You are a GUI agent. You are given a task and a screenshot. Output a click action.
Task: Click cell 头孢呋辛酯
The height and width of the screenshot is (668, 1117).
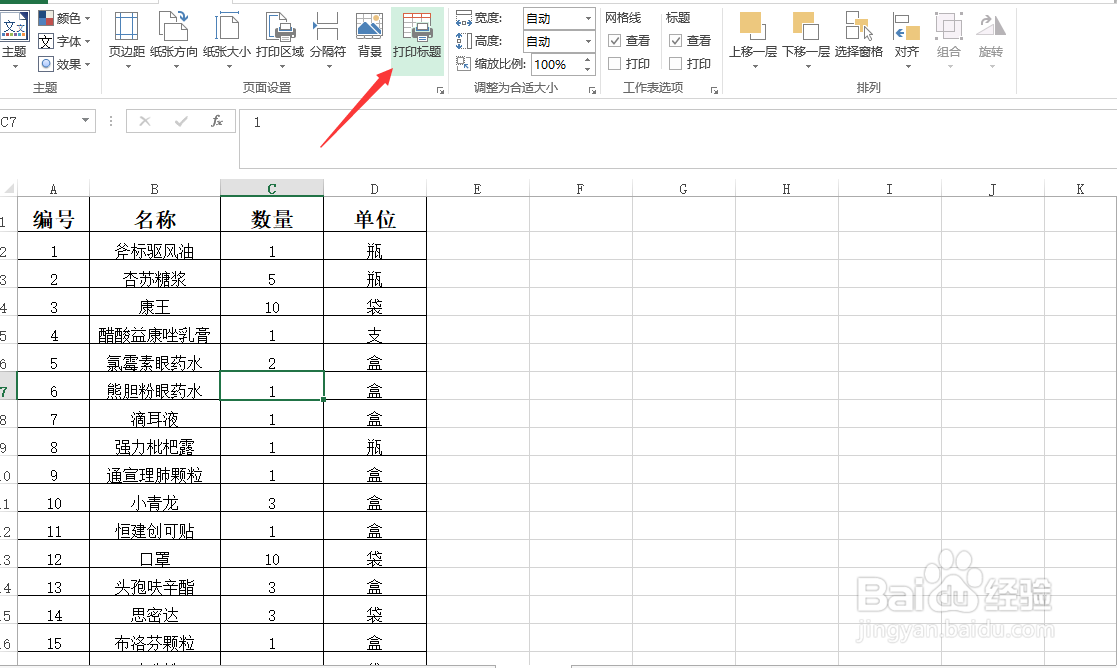155,583
